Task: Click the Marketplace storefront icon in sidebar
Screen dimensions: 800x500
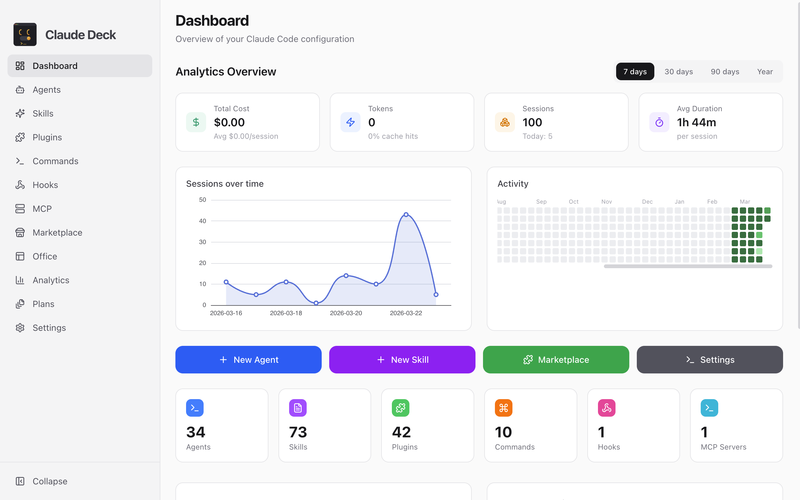Action: 20,233
